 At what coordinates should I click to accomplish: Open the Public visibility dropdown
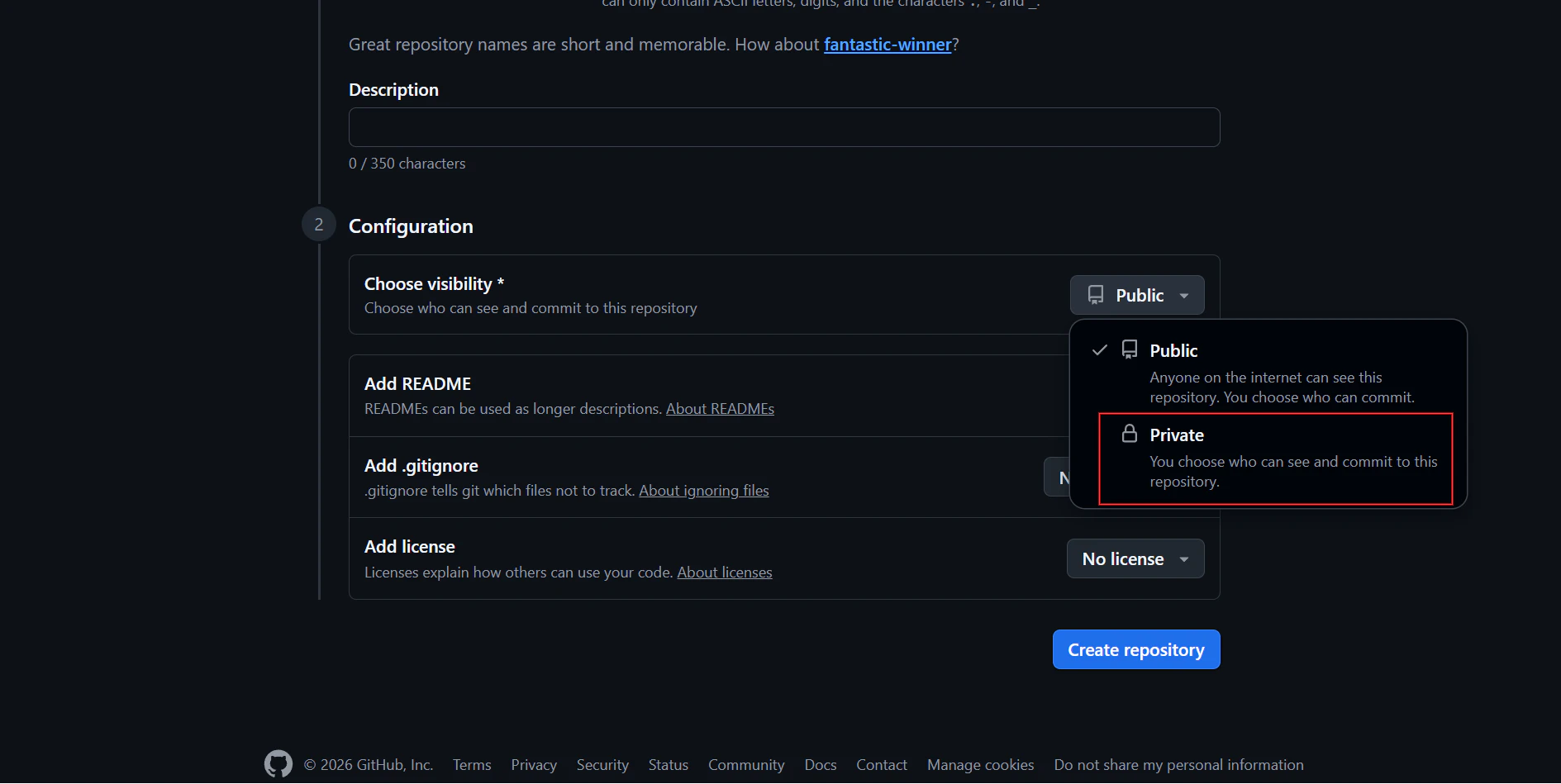coord(1137,295)
